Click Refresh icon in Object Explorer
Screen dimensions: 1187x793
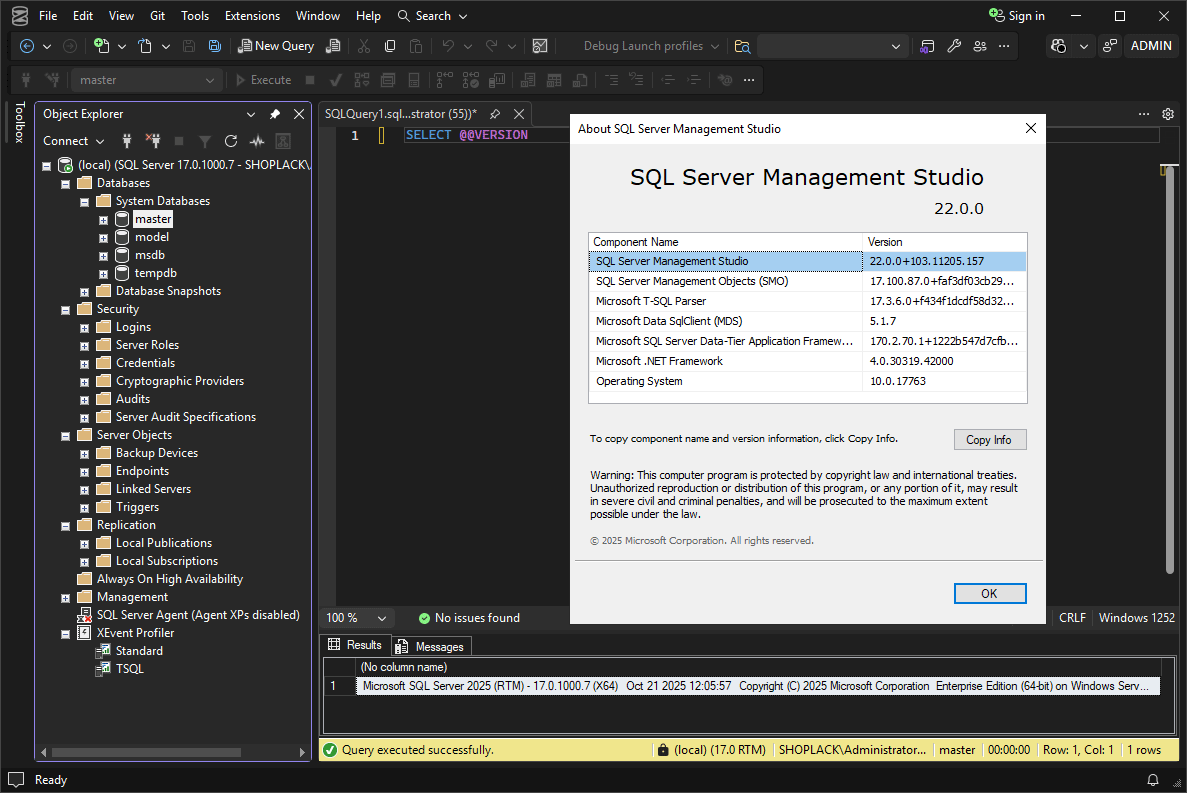point(231,141)
